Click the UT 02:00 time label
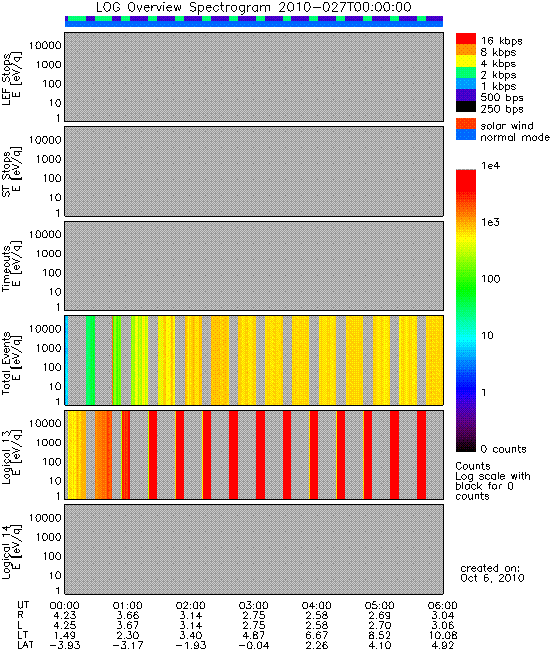 (191, 606)
